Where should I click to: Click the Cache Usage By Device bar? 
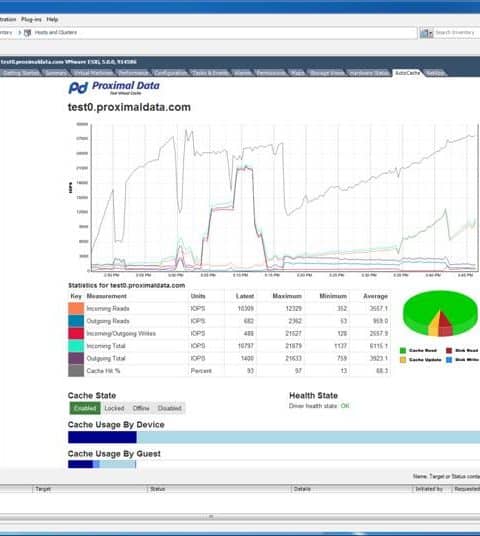[274, 437]
